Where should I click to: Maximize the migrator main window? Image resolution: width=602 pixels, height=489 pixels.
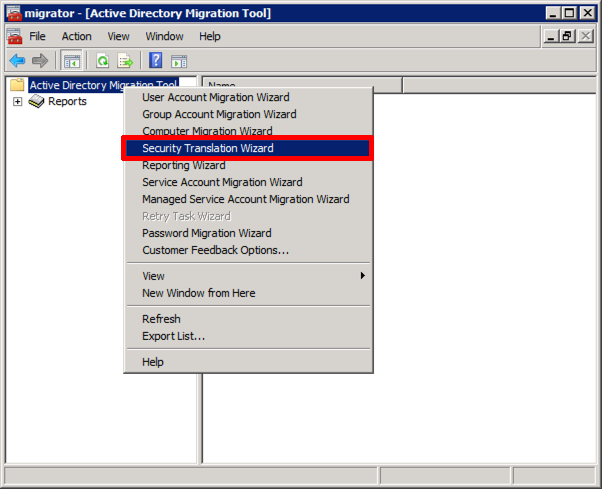569,13
